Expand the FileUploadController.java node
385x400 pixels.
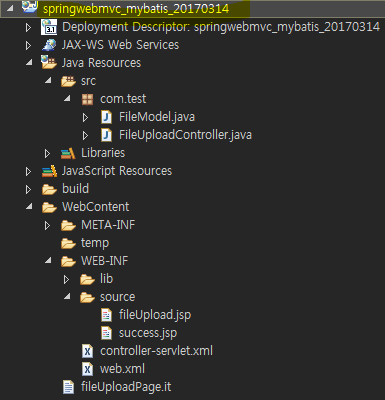[85, 135]
